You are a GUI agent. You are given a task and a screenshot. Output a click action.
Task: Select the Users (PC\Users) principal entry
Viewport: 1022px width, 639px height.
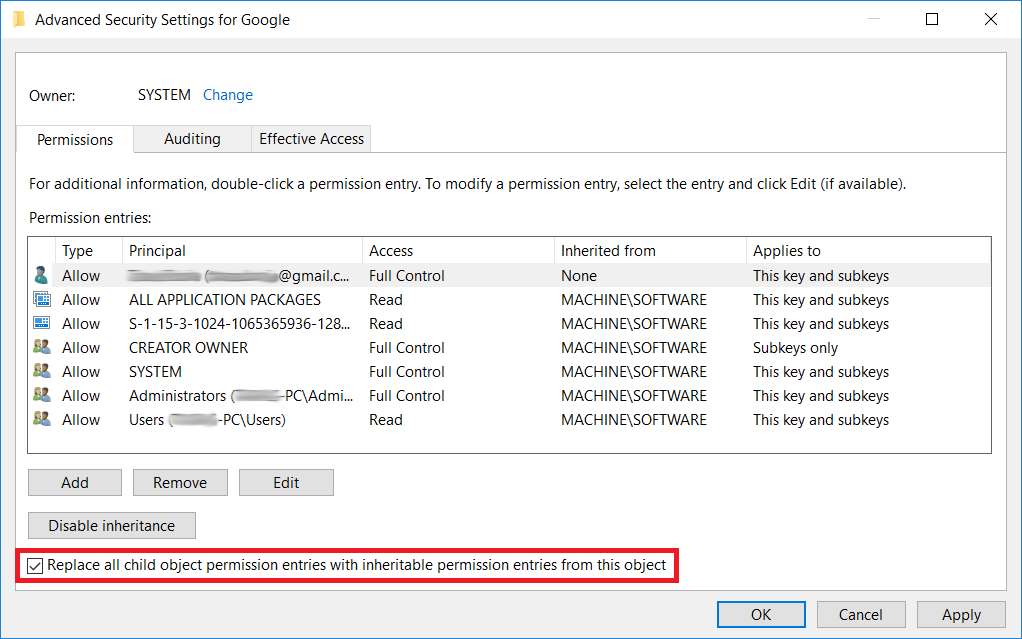pyautogui.click(x=207, y=420)
